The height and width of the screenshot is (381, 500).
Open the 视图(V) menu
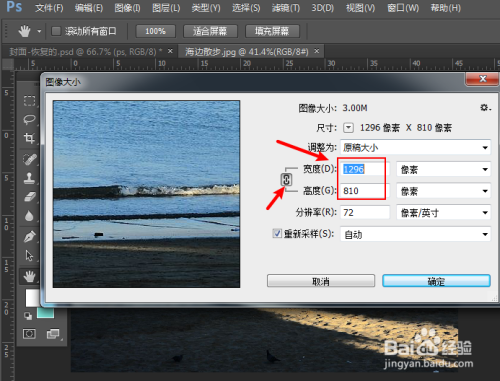(x=360, y=8)
